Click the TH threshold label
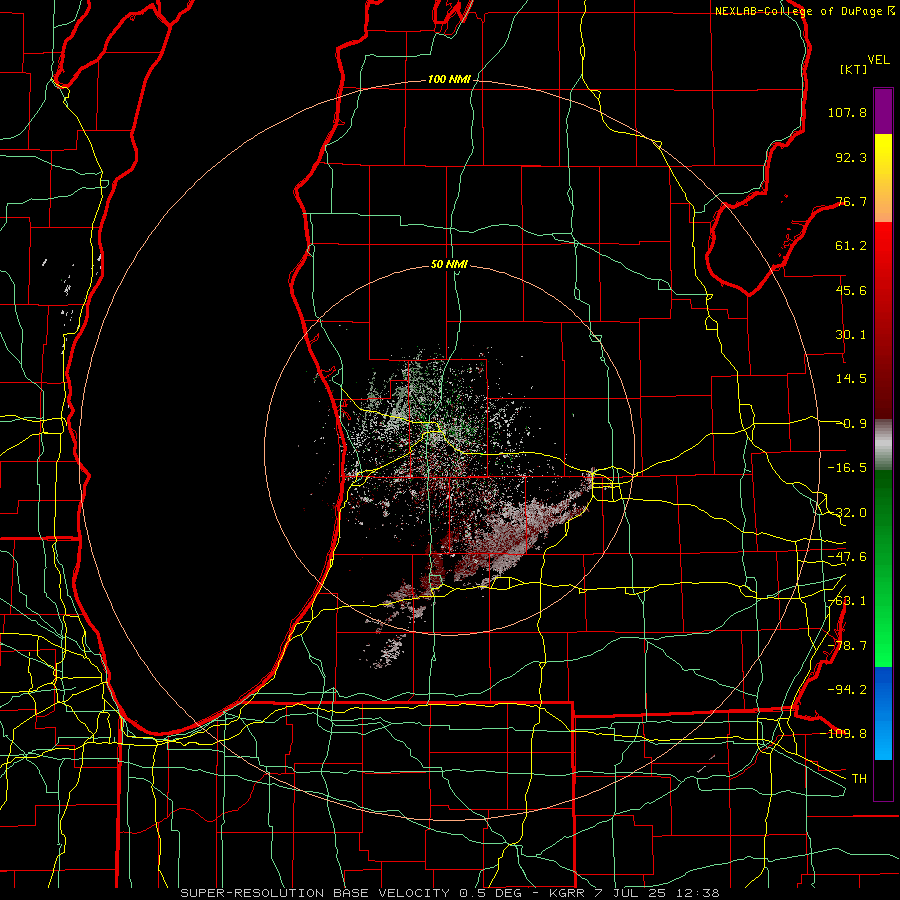Screen dimensions: 900x900 (859, 778)
